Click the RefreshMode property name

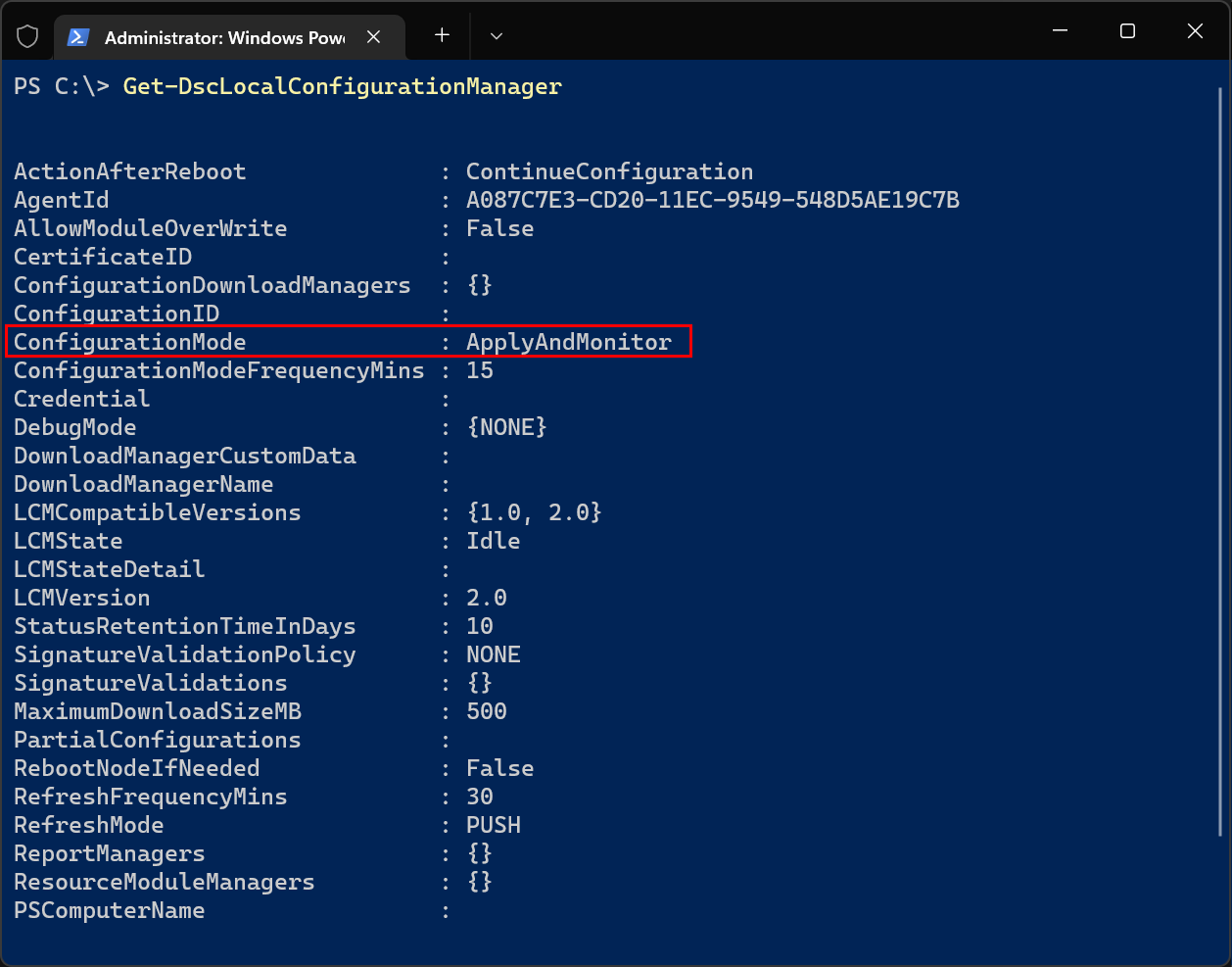pos(89,825)
